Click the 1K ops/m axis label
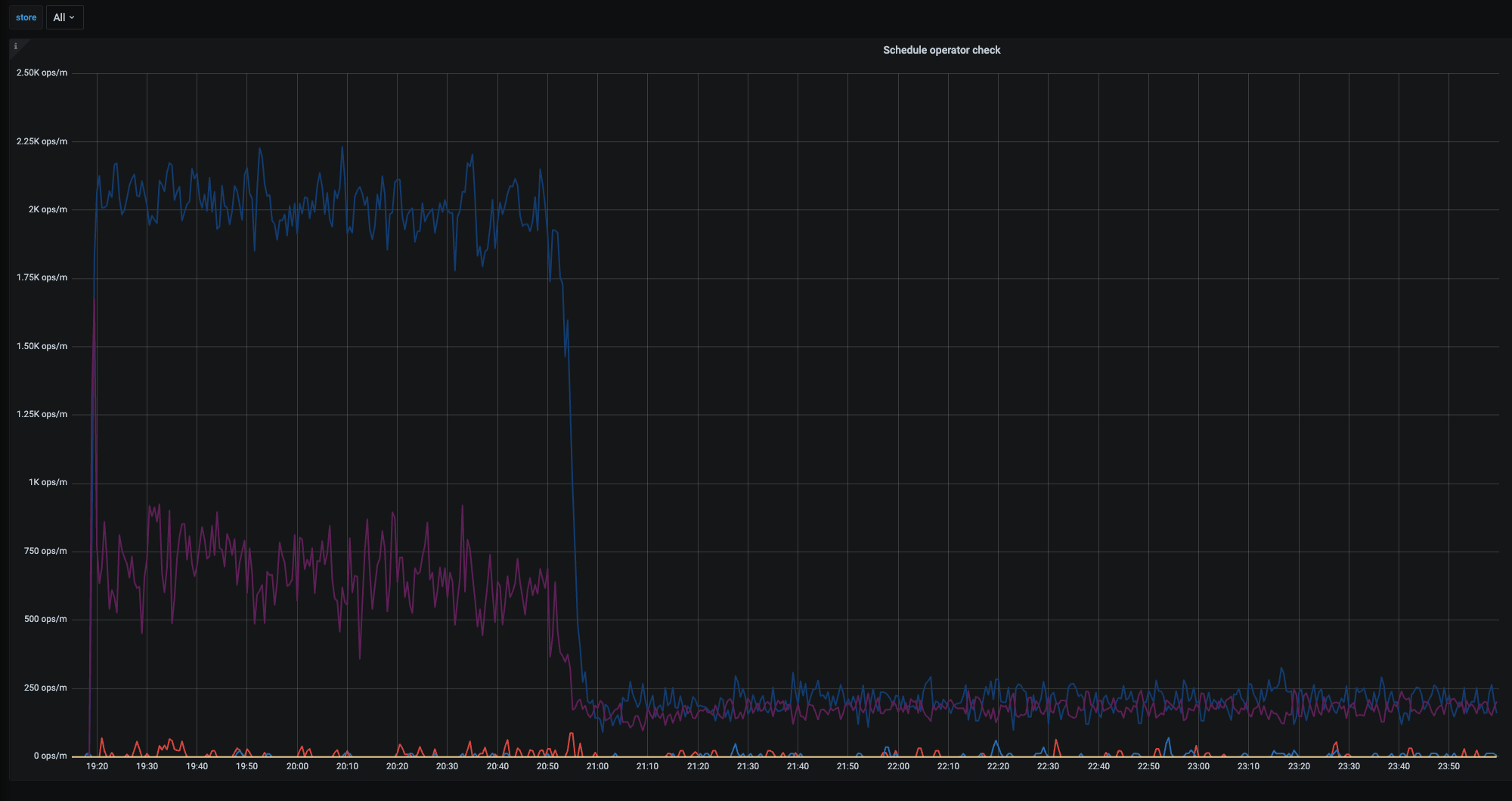This screenshot has height=801, width=1512. tap(48, 482)
